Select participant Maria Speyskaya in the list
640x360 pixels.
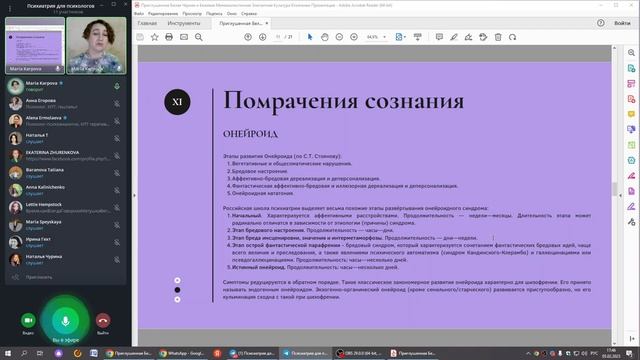pyautogui.click(x=65, y=225)
